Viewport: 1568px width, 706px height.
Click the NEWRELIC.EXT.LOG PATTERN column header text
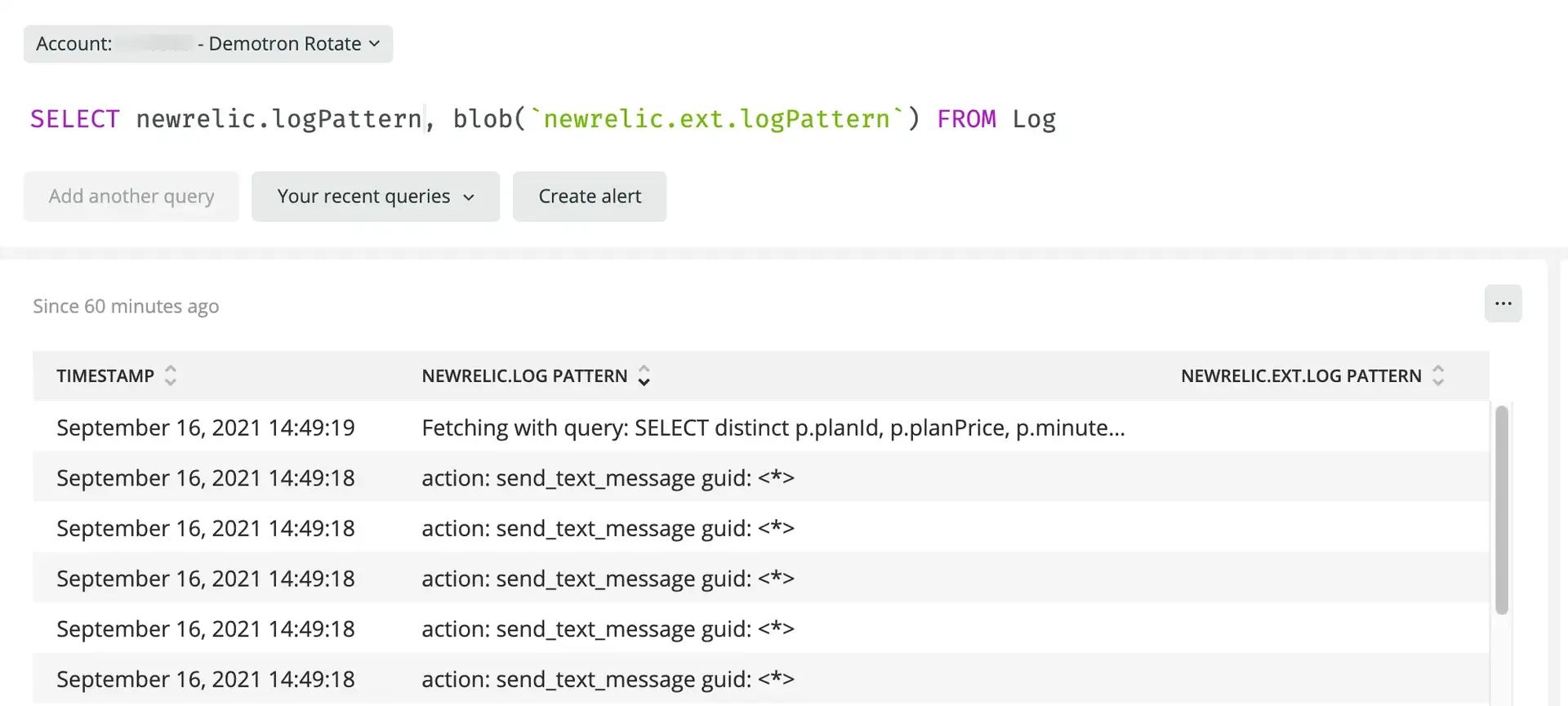coord(1300,376)
